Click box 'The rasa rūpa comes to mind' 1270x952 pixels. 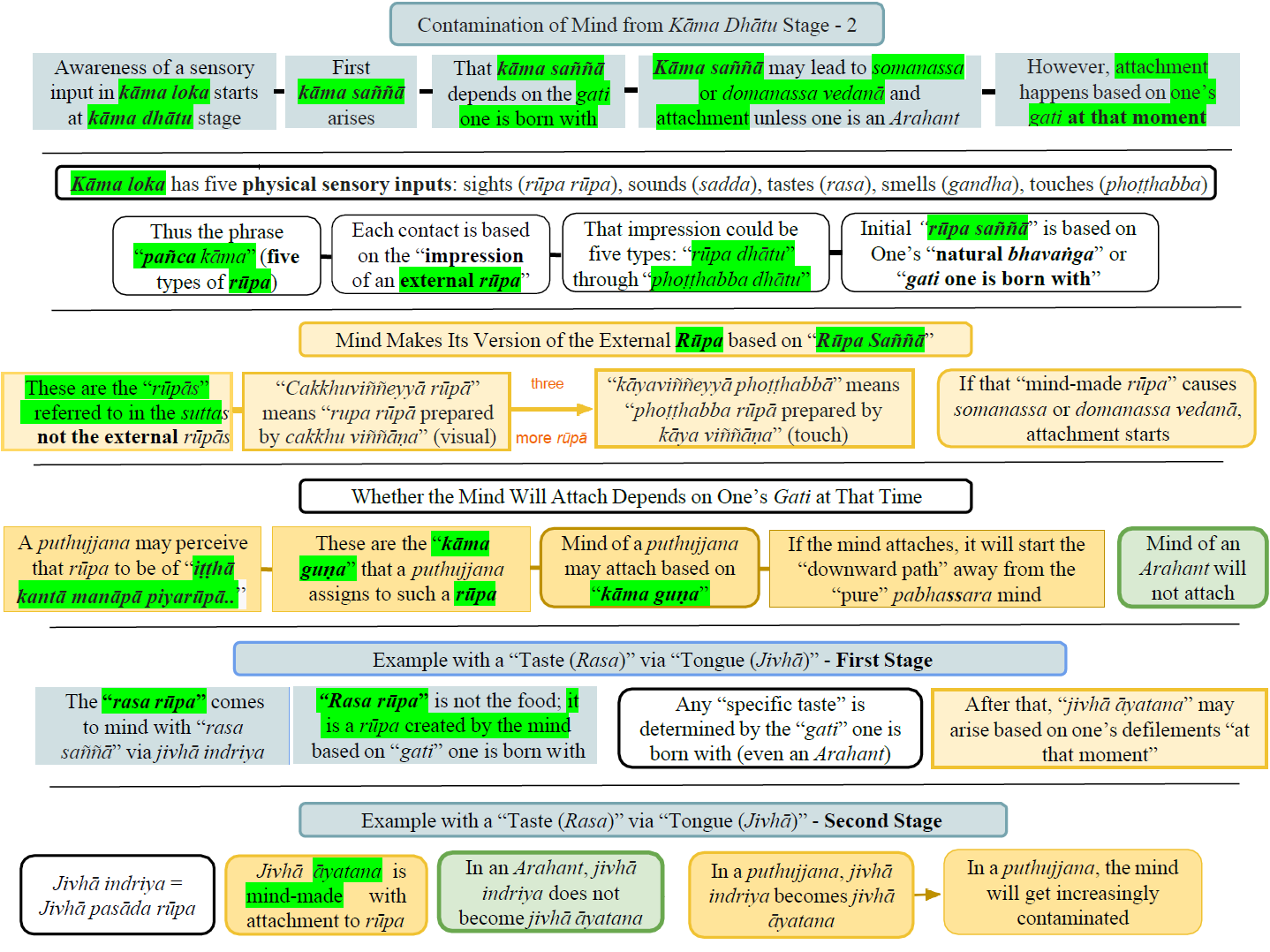163,726
